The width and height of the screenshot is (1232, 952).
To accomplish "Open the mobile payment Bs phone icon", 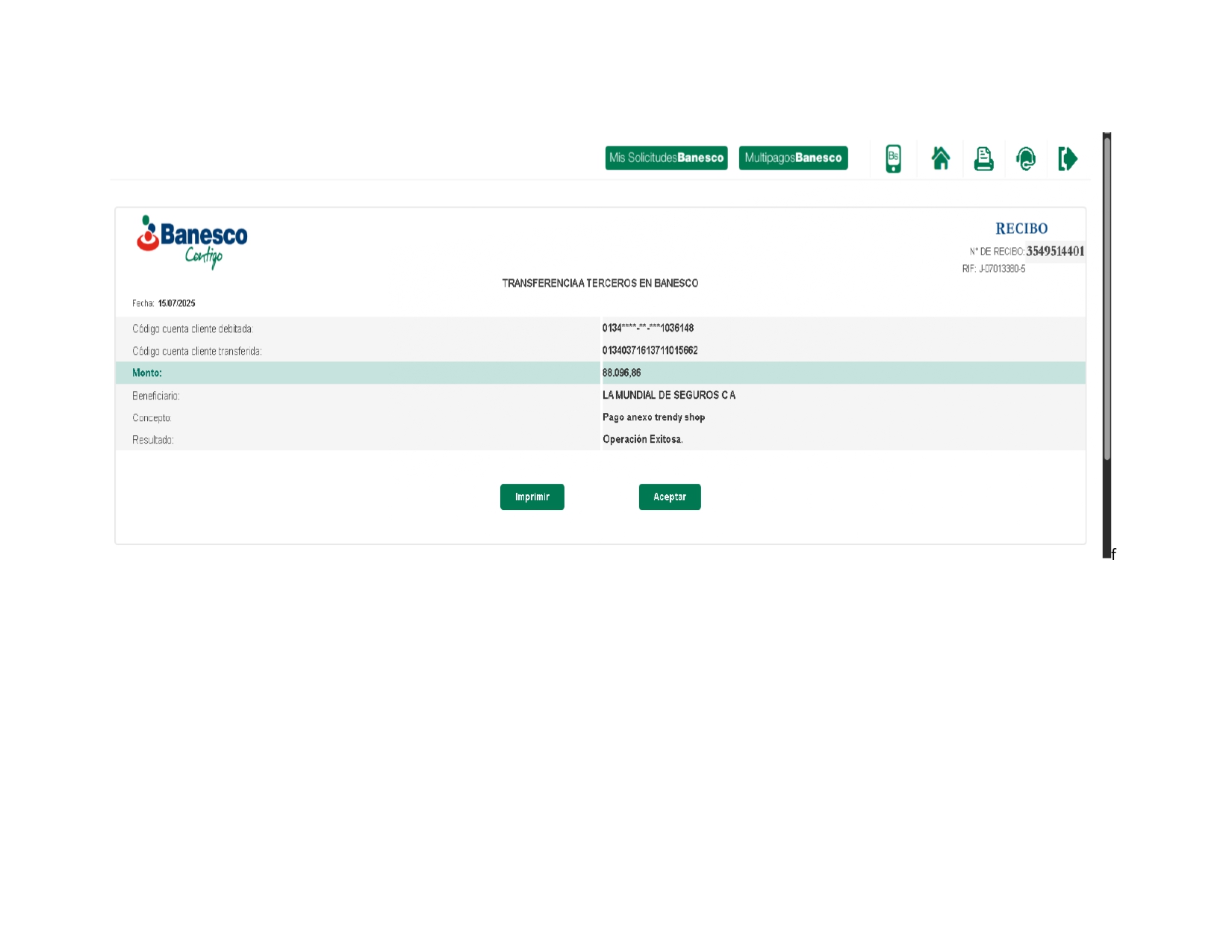I will pyautogui.click(x=893, y=158).
